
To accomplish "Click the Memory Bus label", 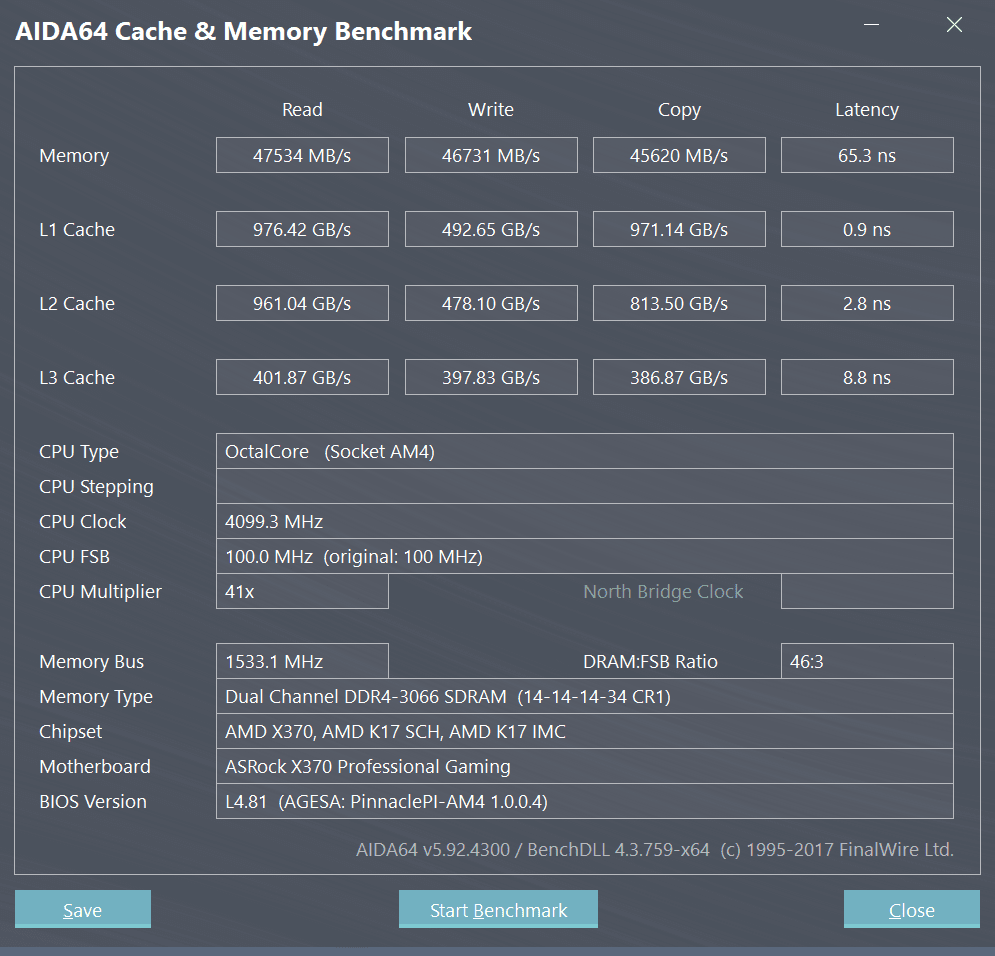I will click(91, 662).
